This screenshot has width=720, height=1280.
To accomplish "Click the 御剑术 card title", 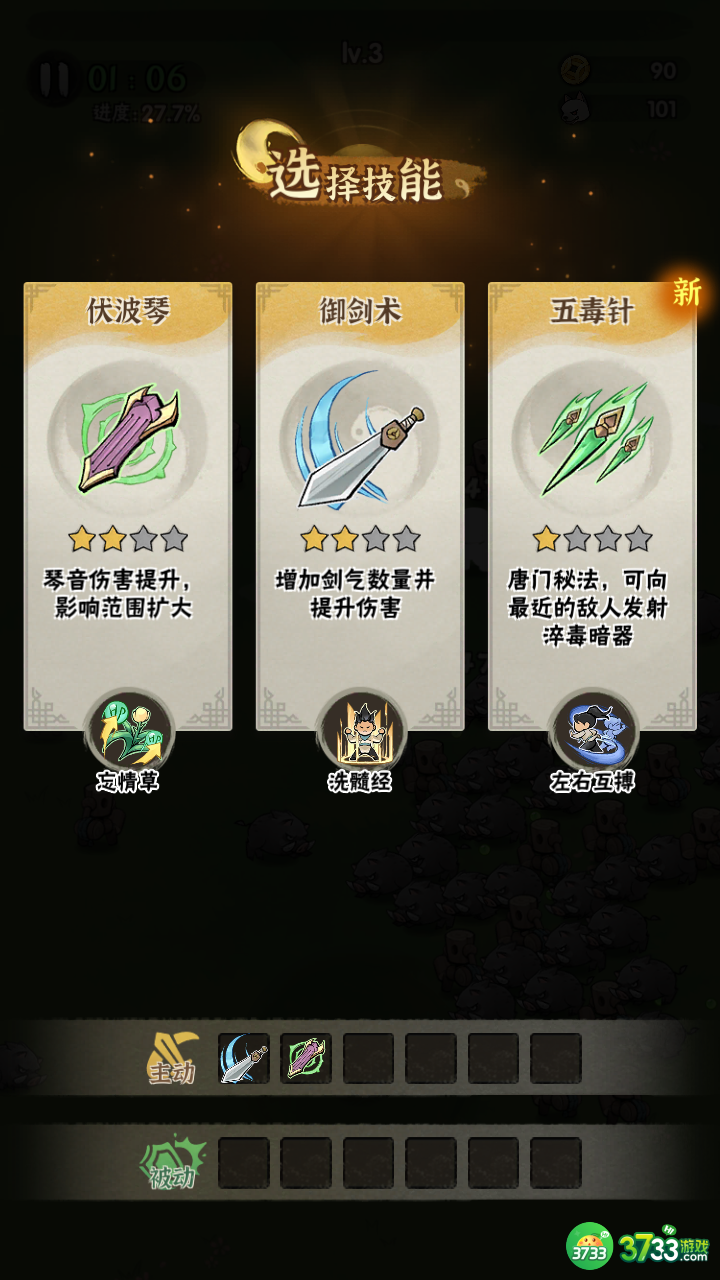I will [360, 311].
